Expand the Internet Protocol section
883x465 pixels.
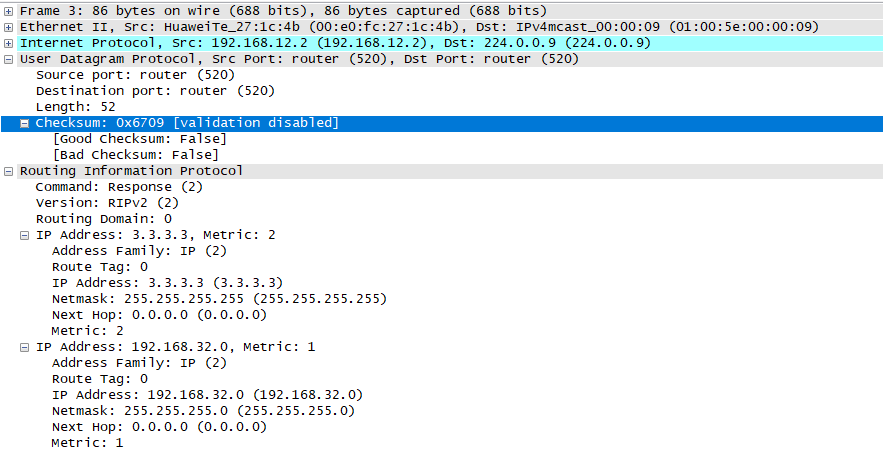[9, 43]
